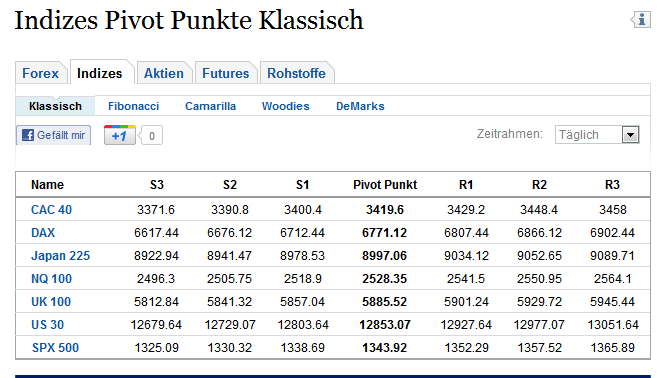Open the CAC 40 index link
Screen dimensions: 660x378
[51, 210]
